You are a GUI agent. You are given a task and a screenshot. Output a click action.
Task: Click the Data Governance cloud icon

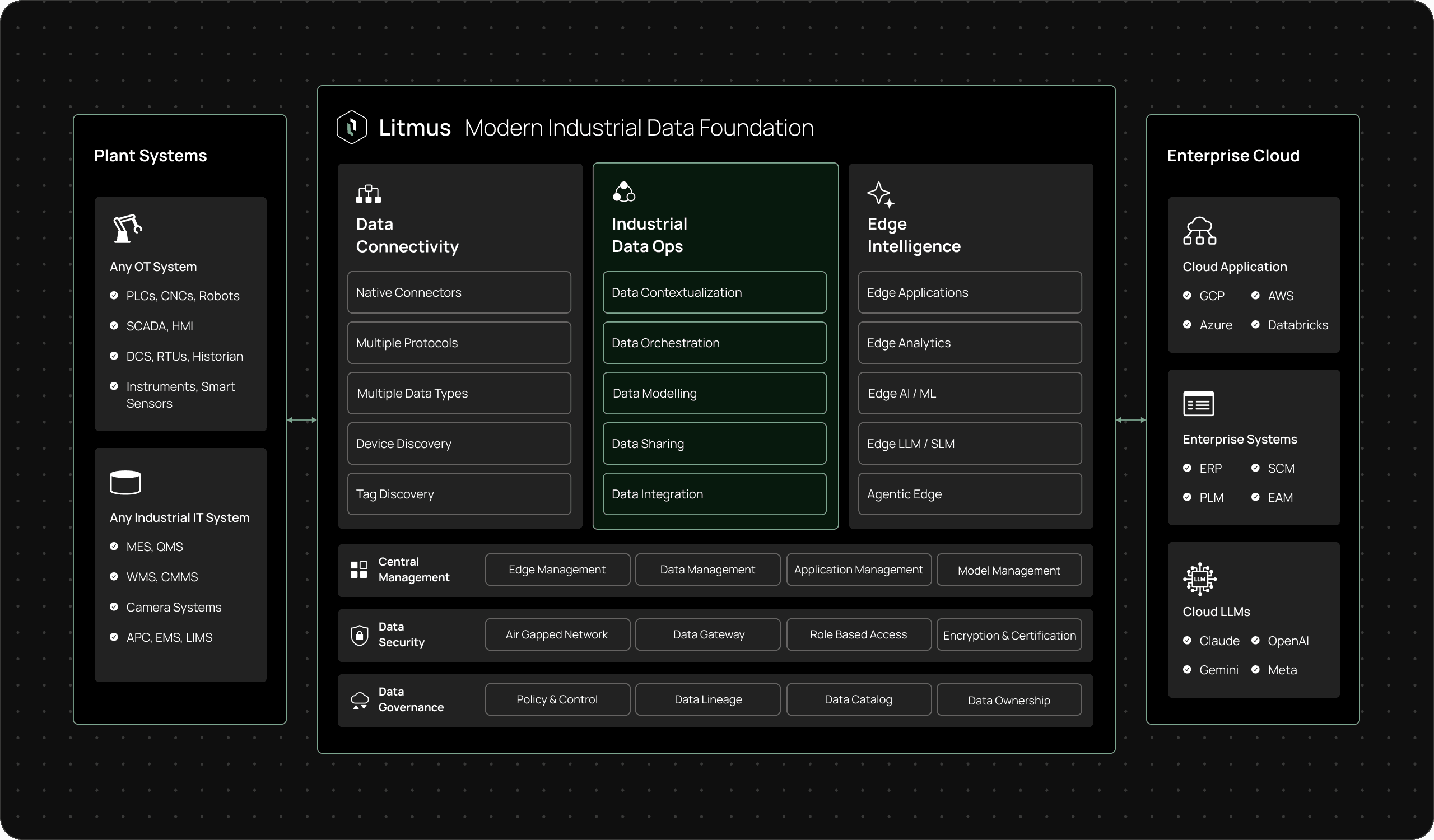tap(359, 699)
